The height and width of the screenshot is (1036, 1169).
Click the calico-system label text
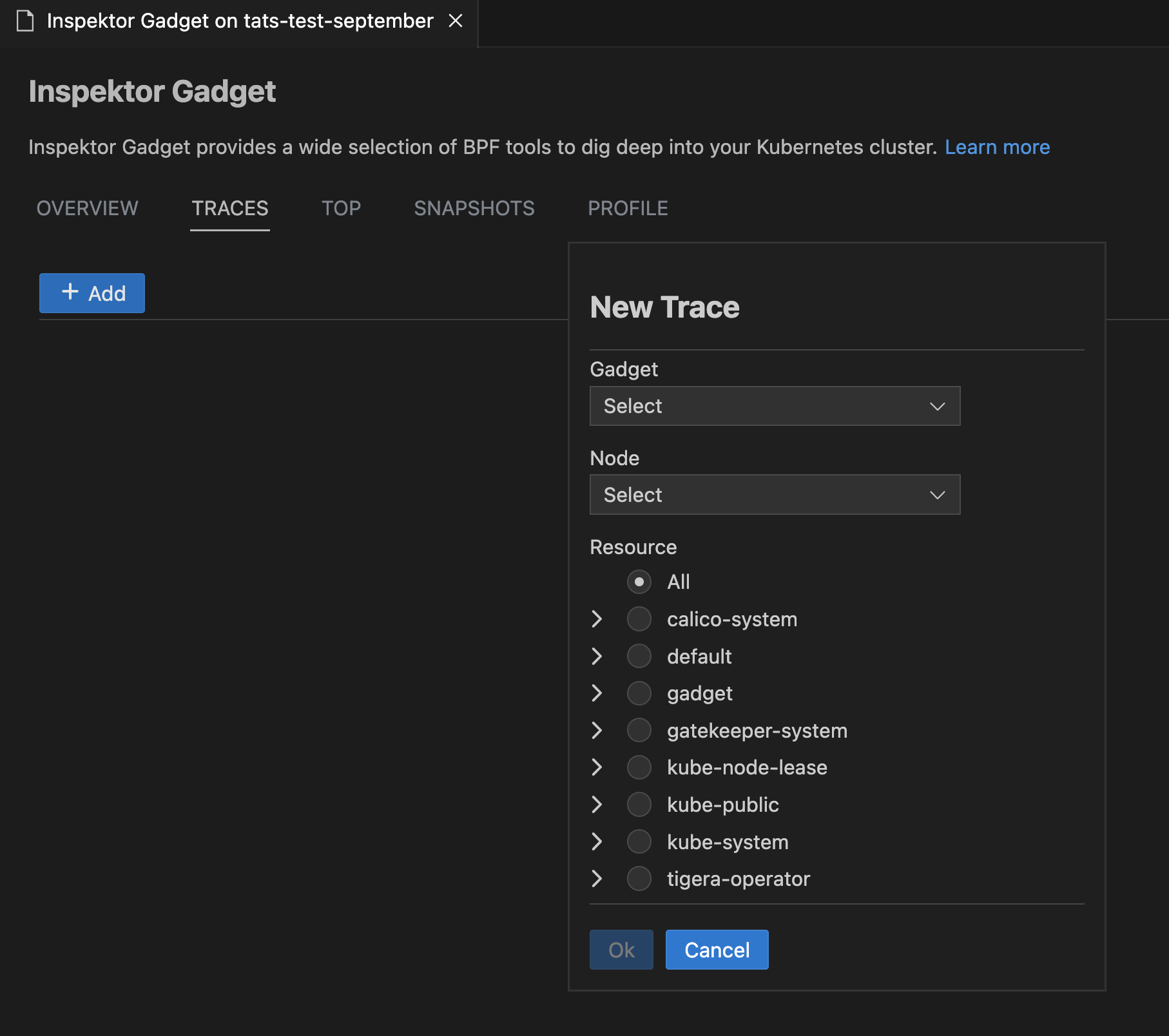732,619
